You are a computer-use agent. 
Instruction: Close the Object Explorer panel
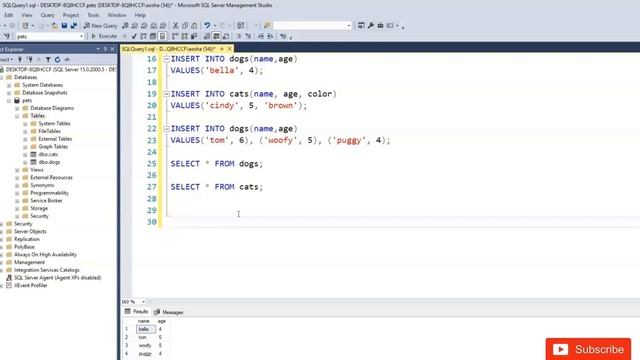[x=113, y=49]
